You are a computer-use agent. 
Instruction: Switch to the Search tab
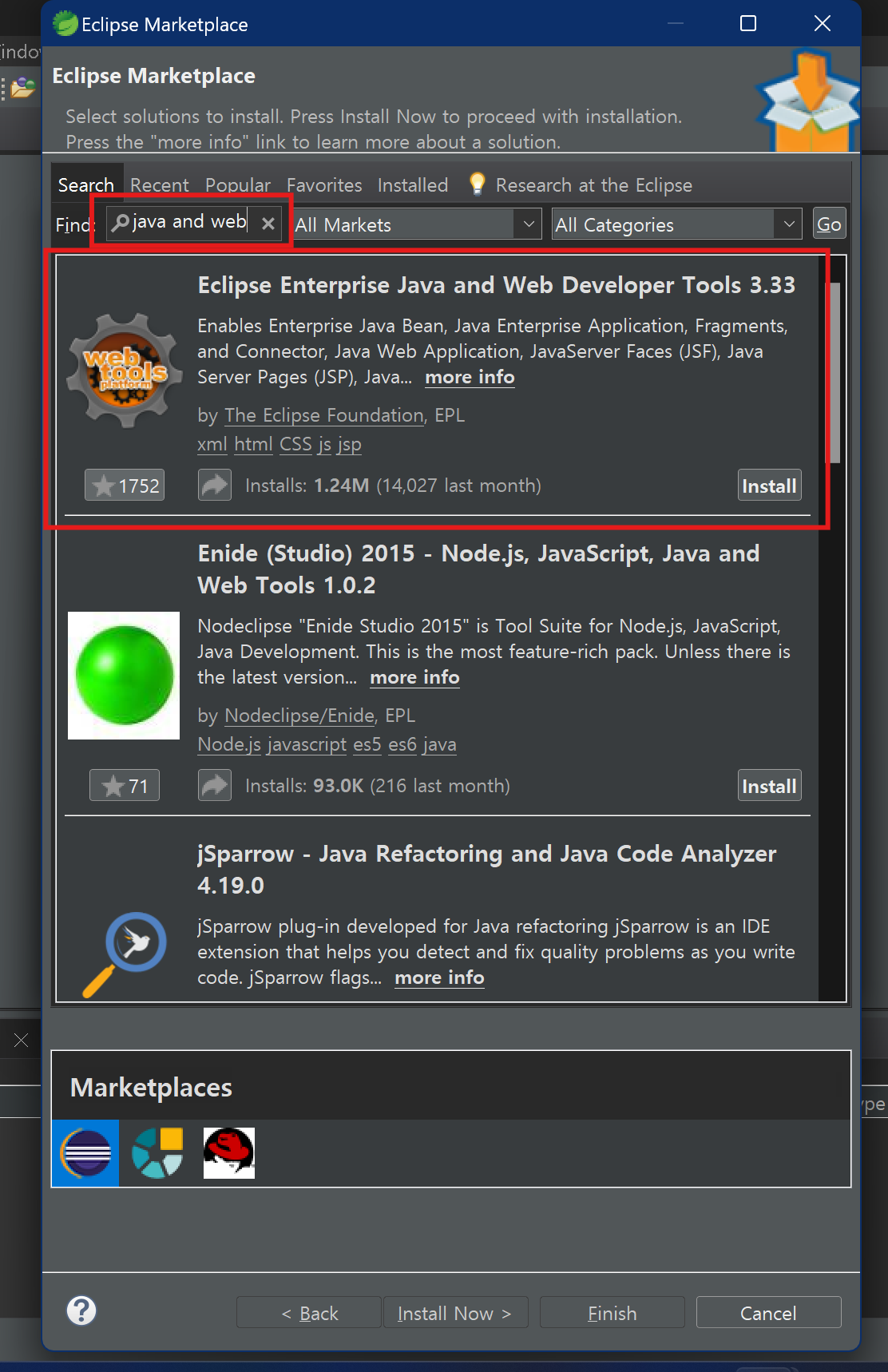point(86,184)
